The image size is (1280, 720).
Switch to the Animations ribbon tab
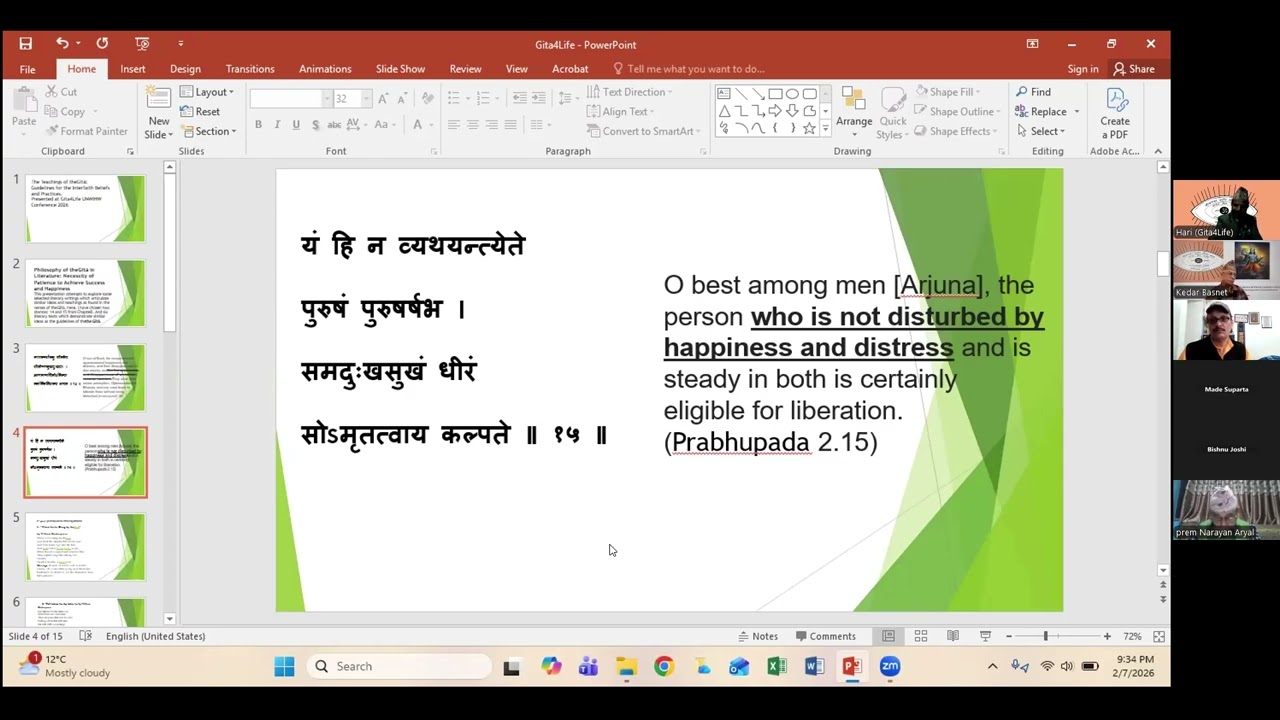325,69
